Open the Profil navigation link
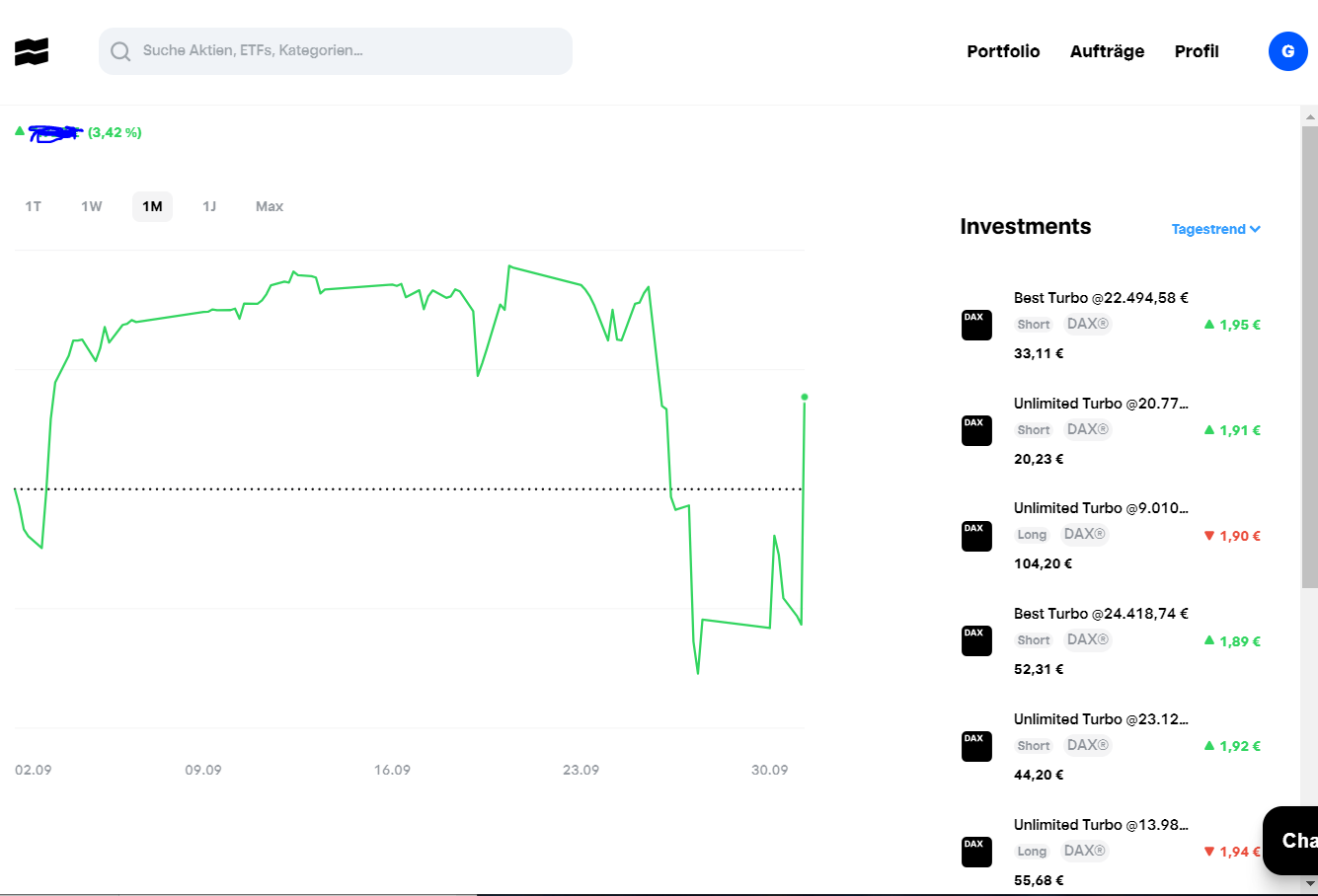This screenshot has height=896, width=1318. tap(1197, 51)
